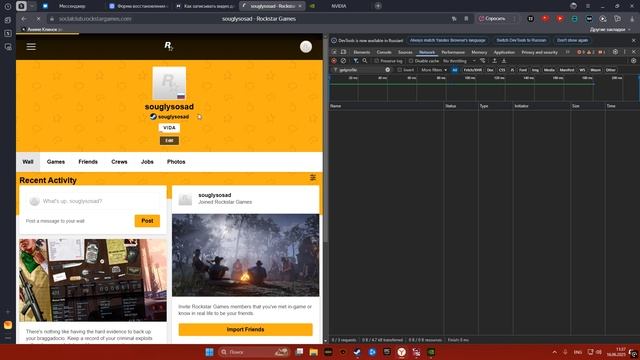The width and height of the screenshot is (640, 360).
Task: Open the DevTools Application tab
Action: pyautogui.click(x=504, y=52)
